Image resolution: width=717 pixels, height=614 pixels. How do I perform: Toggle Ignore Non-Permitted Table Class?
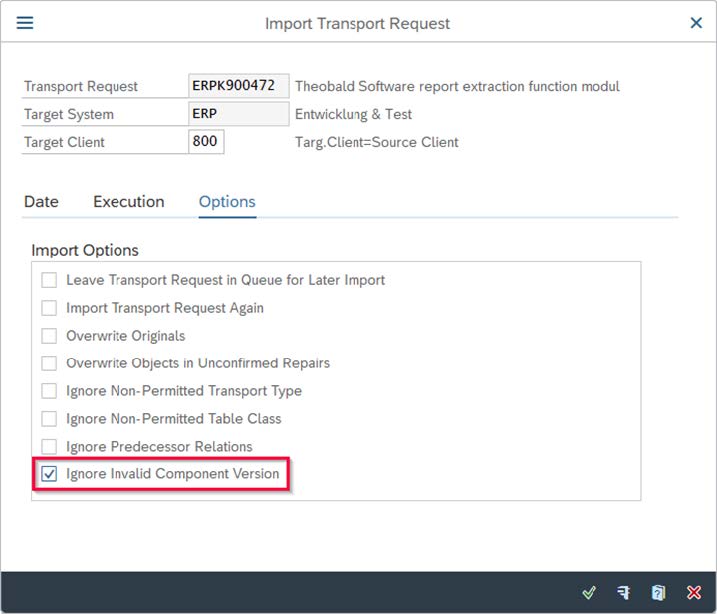(49, 419)
